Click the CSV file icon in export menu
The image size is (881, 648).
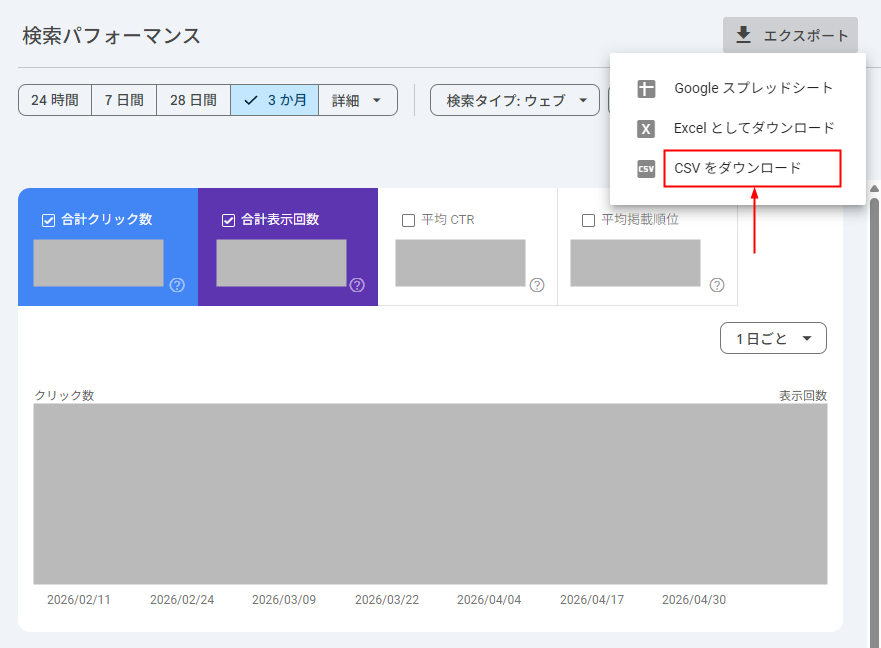pos(646,169)
